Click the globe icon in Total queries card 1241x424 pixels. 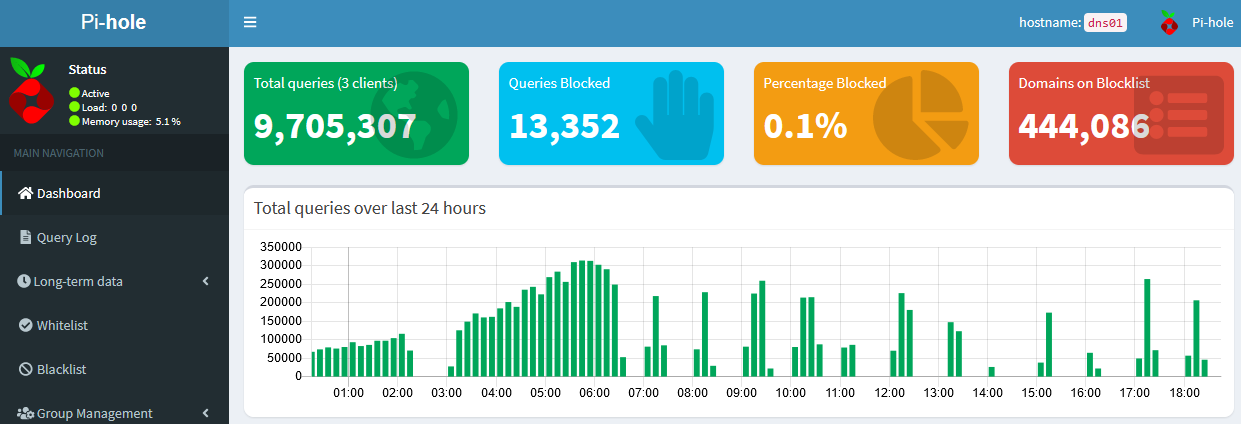[414, 115]
